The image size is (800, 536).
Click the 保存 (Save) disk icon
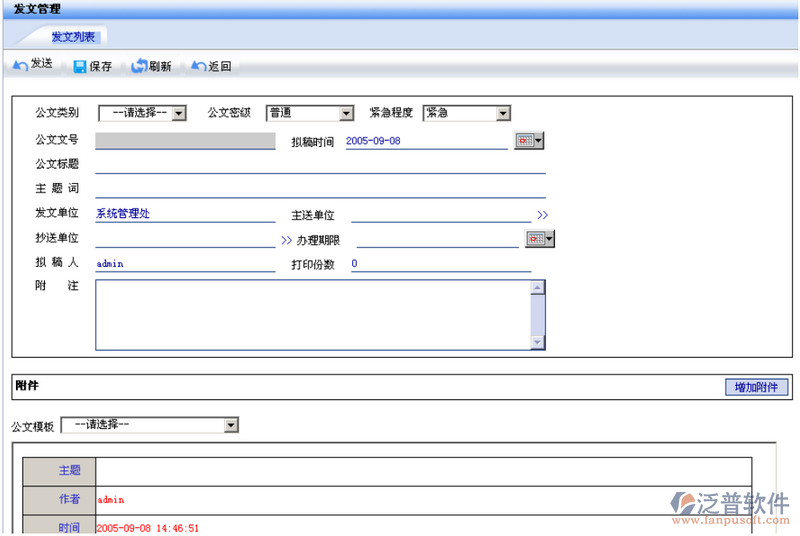point(80,67)
